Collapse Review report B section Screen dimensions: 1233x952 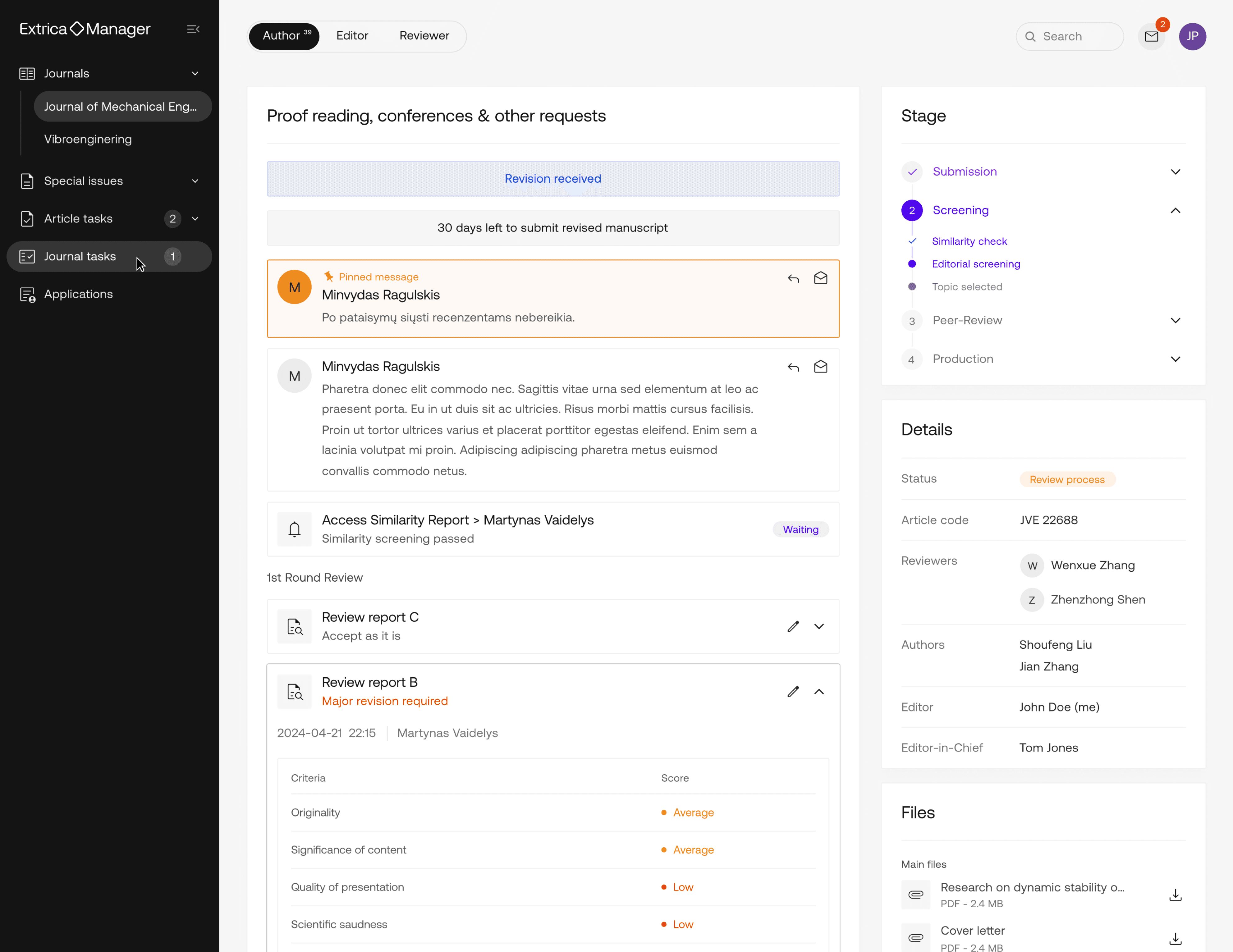[x=818, y=692]
